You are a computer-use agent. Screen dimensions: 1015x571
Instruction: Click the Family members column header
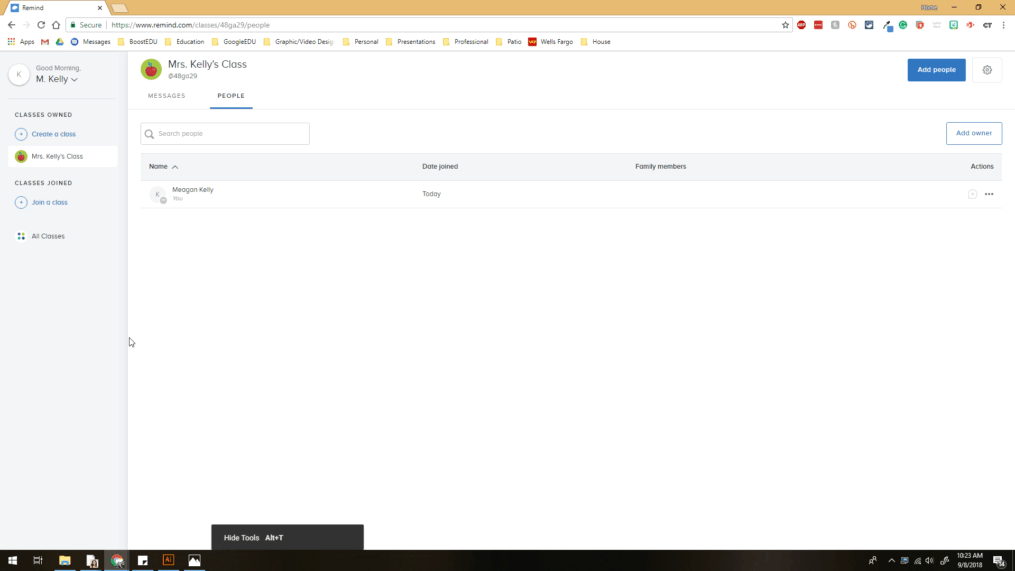click(660, 167)
